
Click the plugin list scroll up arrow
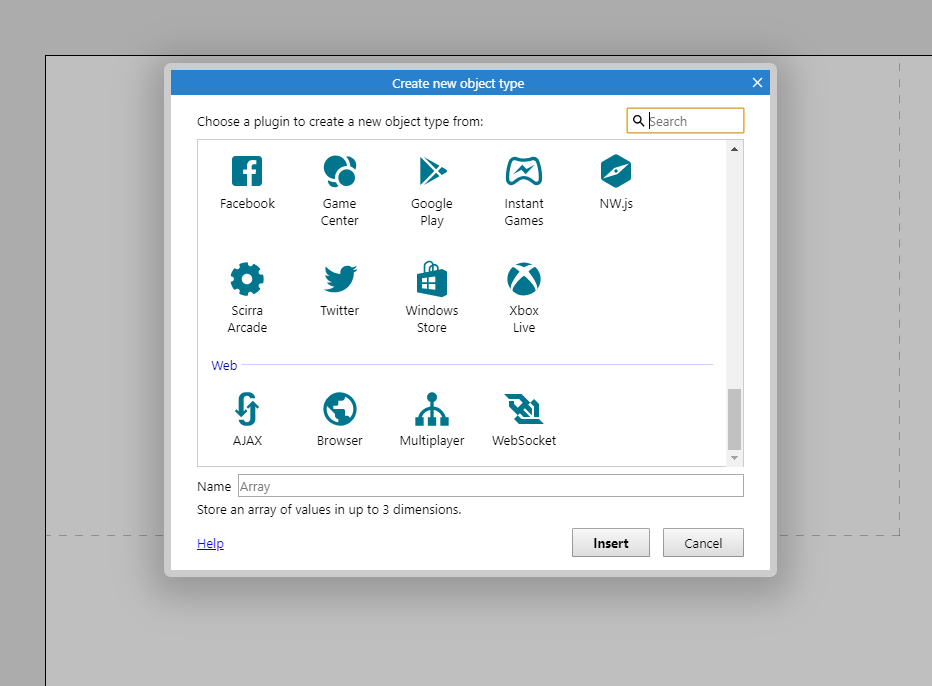pos(735,149)
